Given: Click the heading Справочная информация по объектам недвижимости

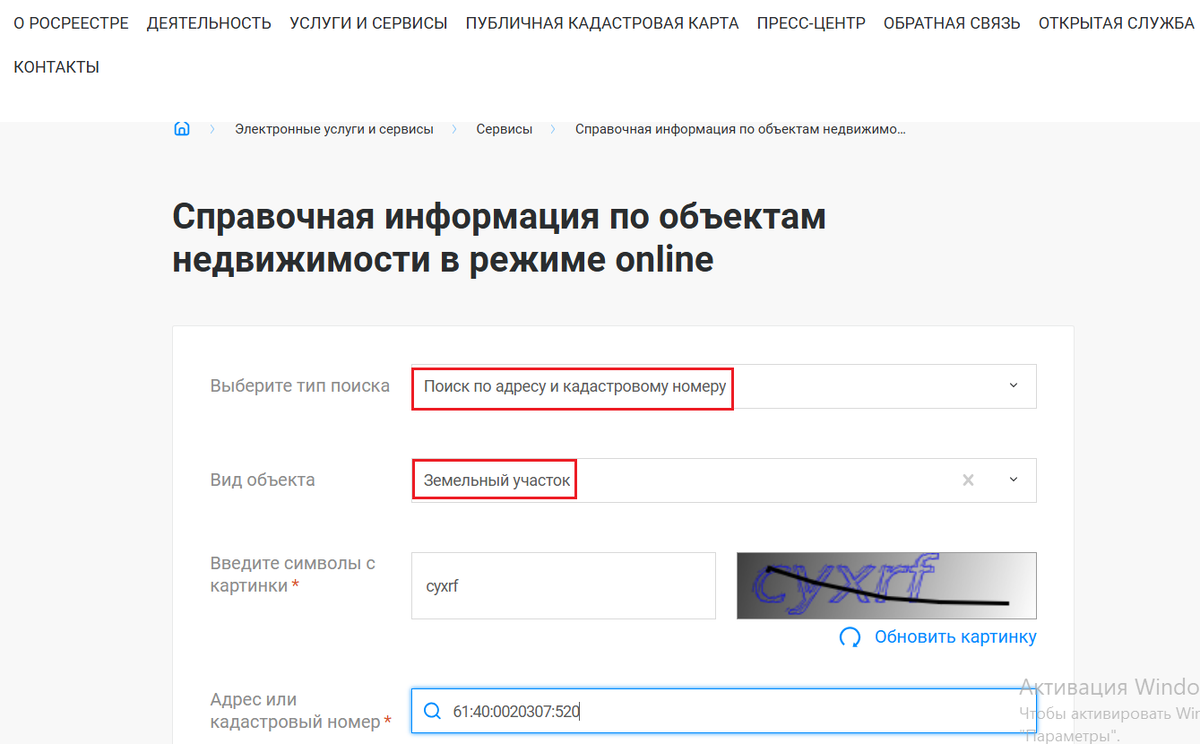Looking at the screenshot, I should [499, 238].
